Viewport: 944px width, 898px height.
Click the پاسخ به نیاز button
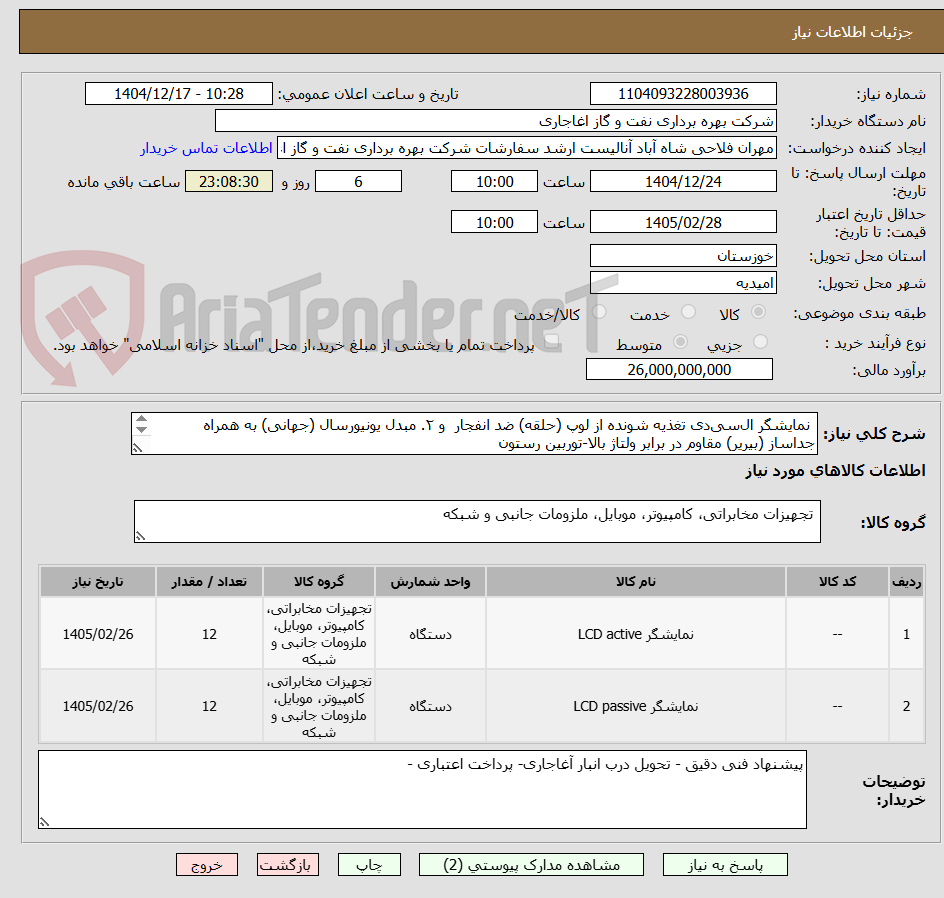click(x=725, y=865)
